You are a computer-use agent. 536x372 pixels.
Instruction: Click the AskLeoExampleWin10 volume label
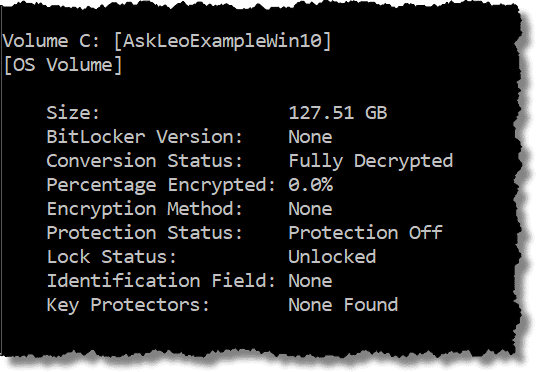pyautogui.click(x=223, y=41)
